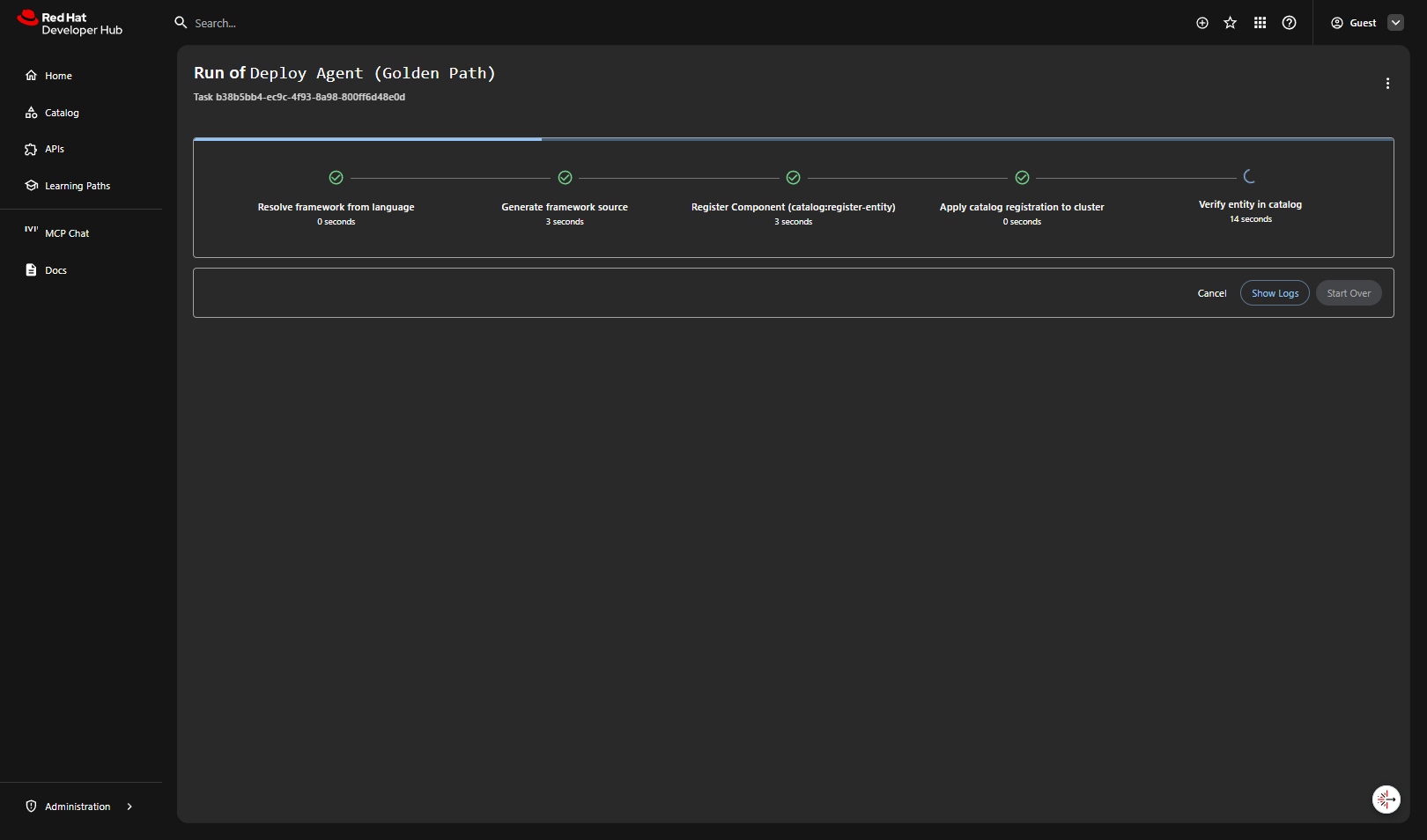
Task: Click the Run of Deploy Agent title
Action: click(344, 73)
